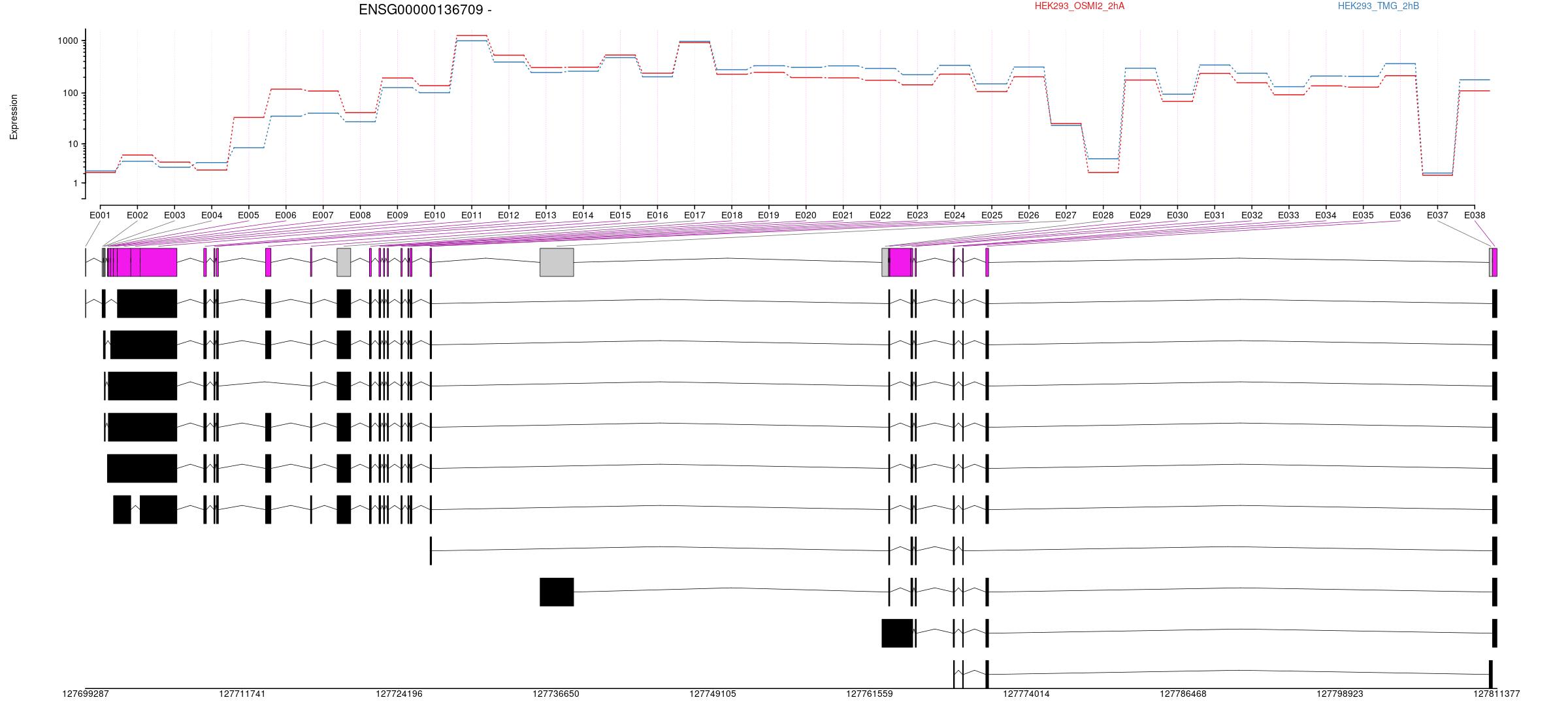Click exon label E018
The width and height of the screenshot is (1568, 706).
point(732,215)
